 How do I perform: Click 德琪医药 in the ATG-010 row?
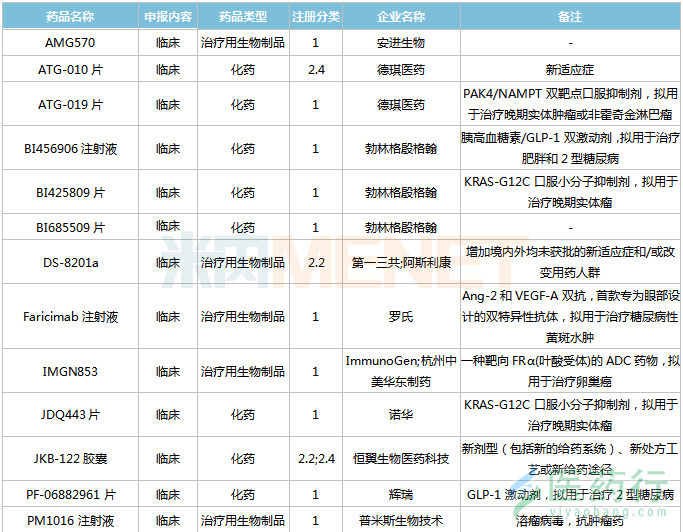click(401, 69)
